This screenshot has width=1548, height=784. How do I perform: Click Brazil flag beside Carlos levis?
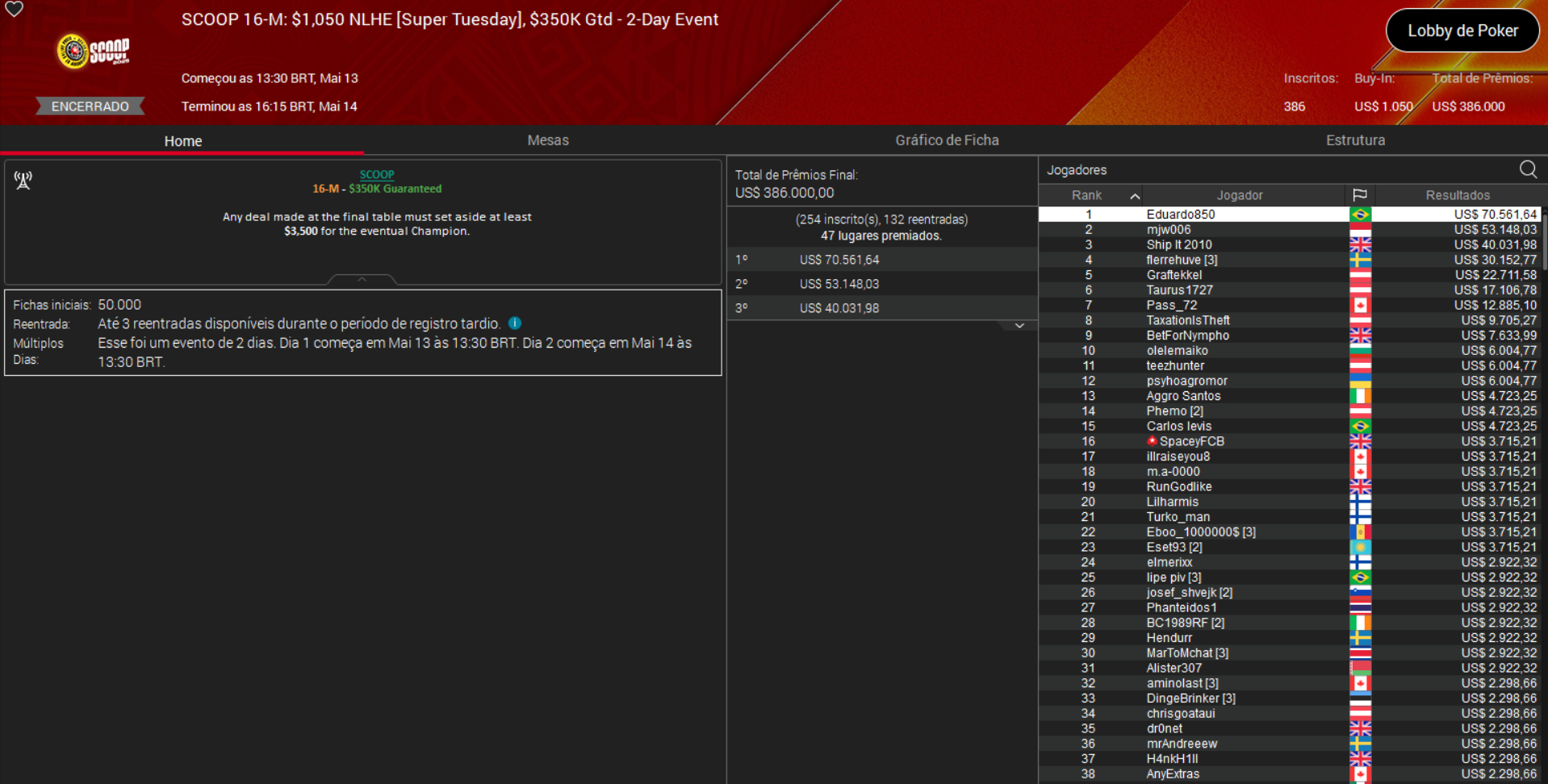pos(1360,427)
